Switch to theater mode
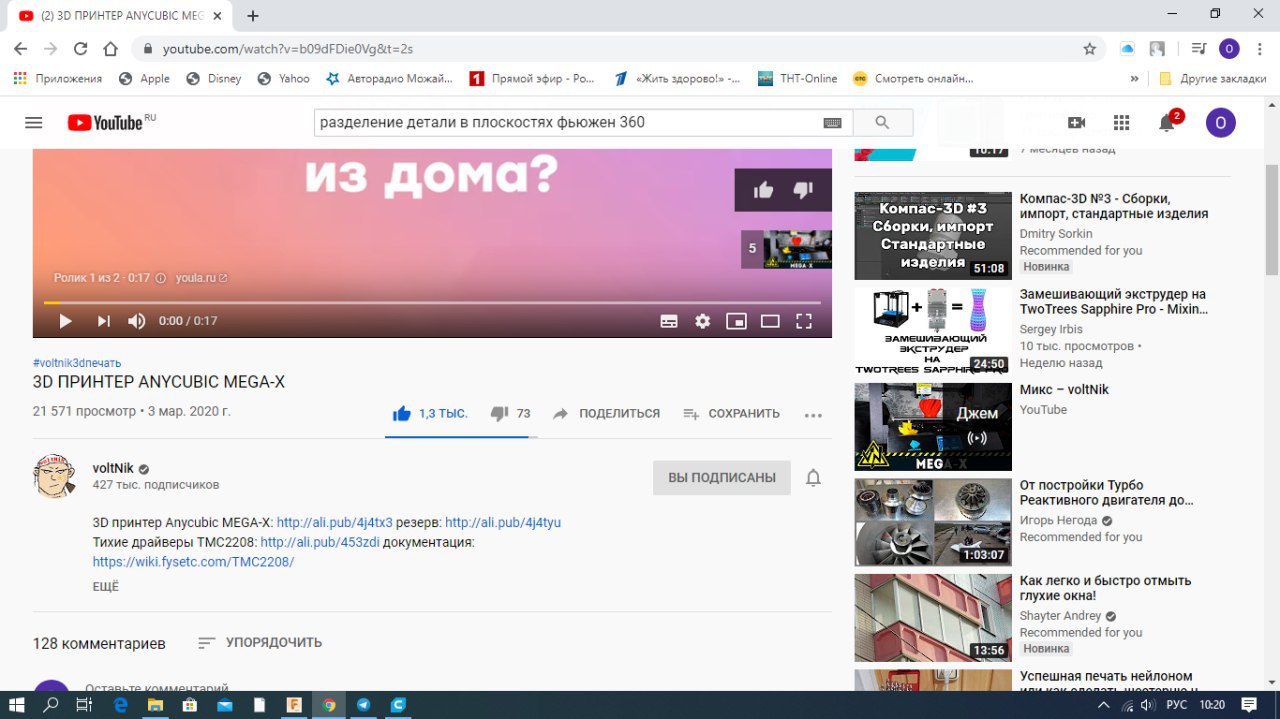Screen dimensions: 1280x719 coord(770,321)
